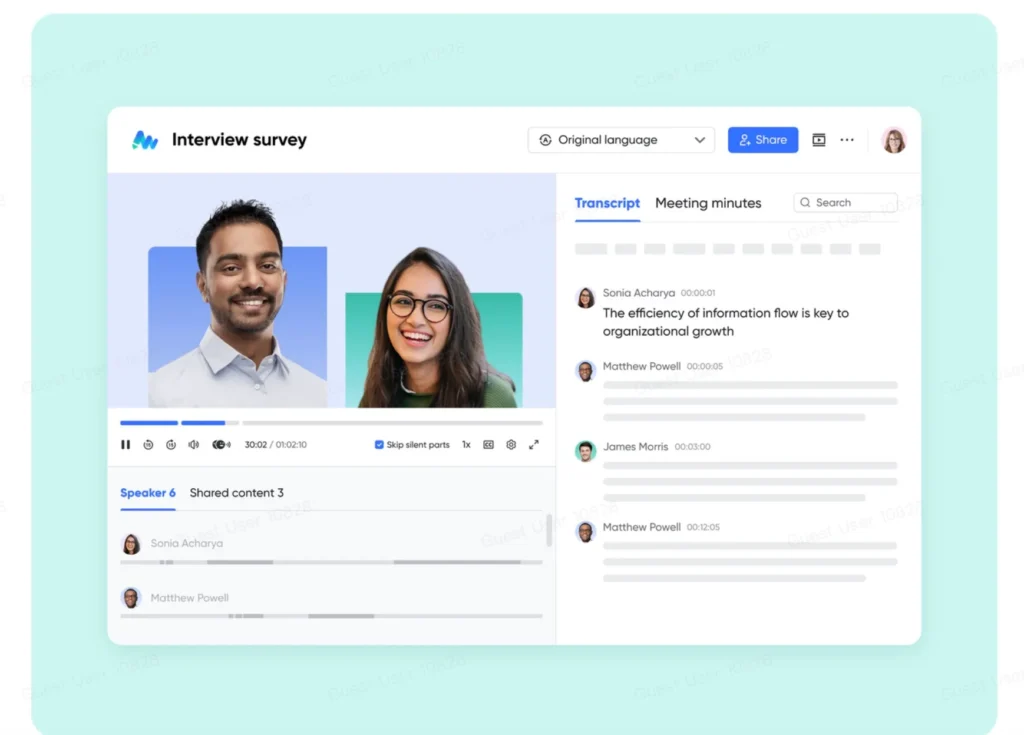Toggle the voice enhancement icon
The height and width of the screenshot is (735, 1024).
[x=221, y=444]
